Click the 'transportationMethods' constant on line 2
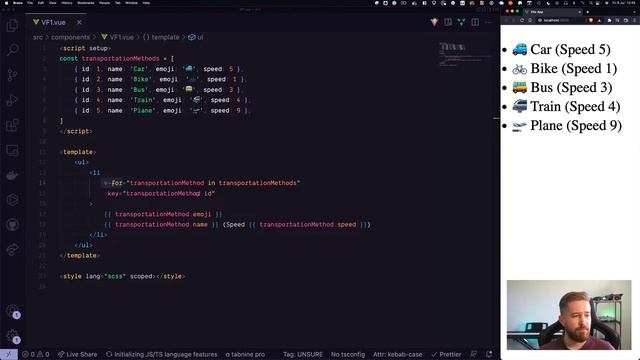The image size is (640, 360). pos(120,59)
